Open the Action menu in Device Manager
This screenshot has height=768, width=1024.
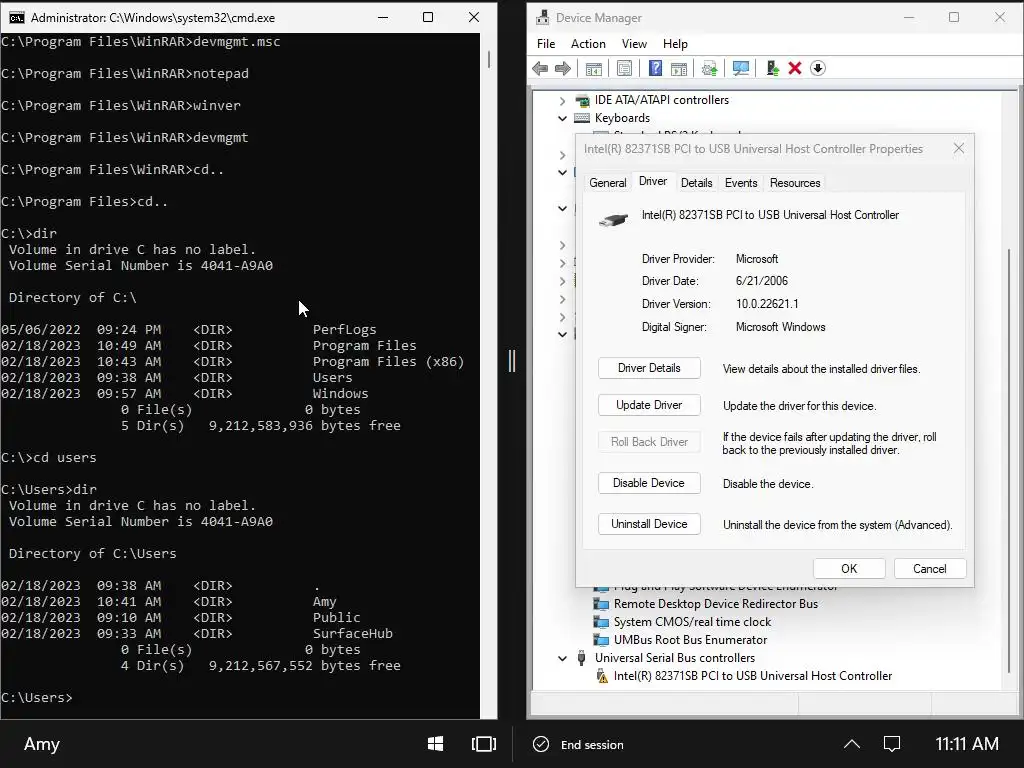(588, 44)
